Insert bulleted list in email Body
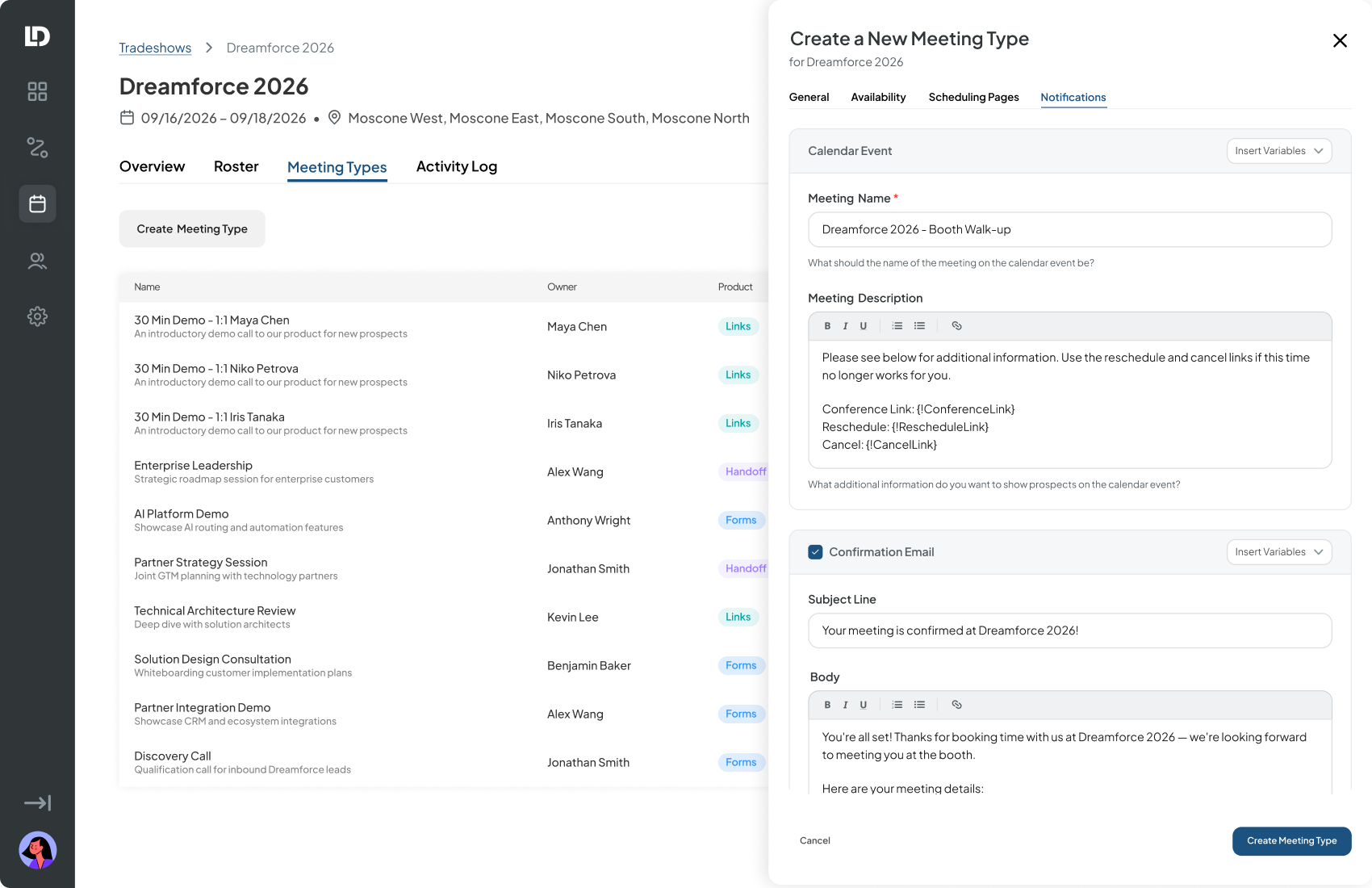Image resolution: width=1372 pixels, height=888 pixels. point(919,705)
